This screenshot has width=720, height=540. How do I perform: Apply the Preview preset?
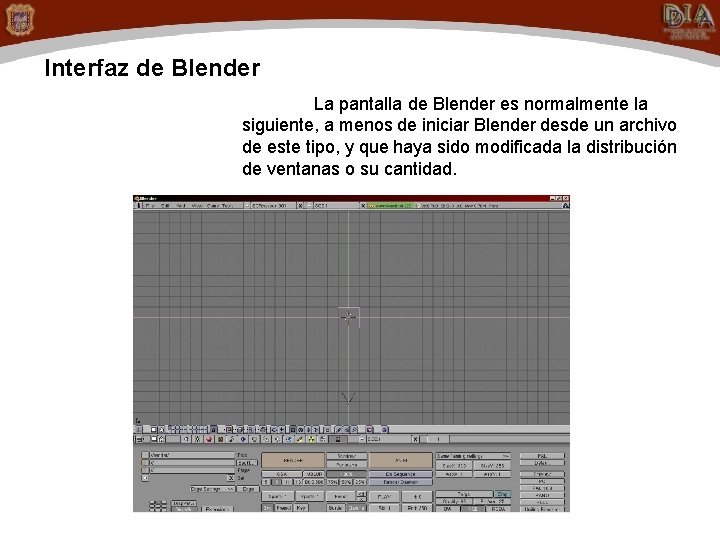[542, 474]
